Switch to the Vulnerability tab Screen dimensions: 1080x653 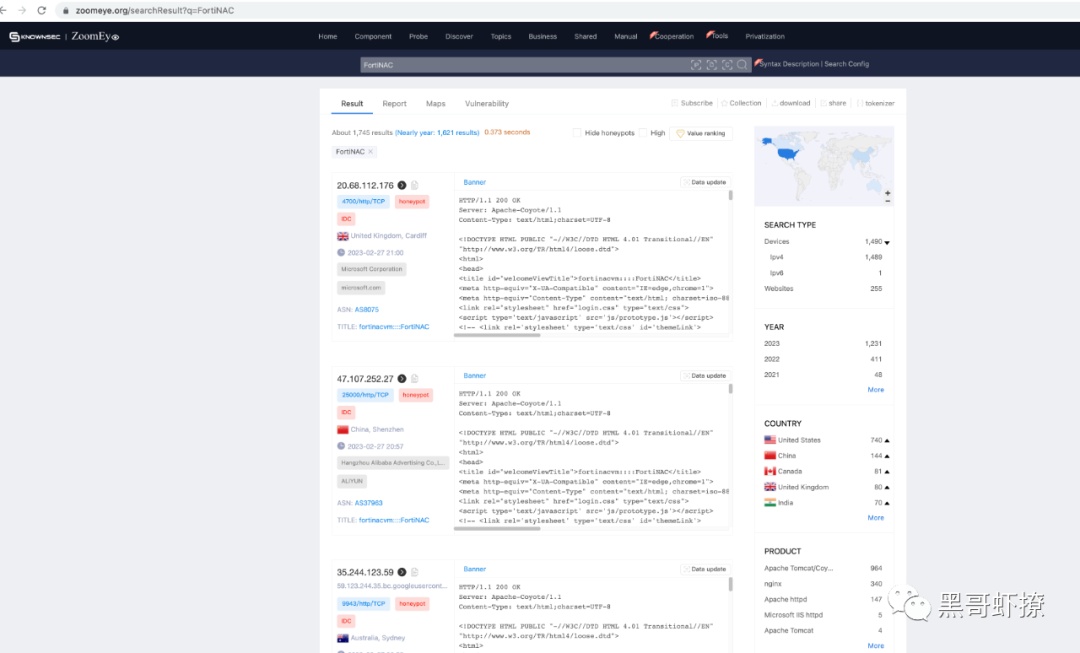click(487, 103)
